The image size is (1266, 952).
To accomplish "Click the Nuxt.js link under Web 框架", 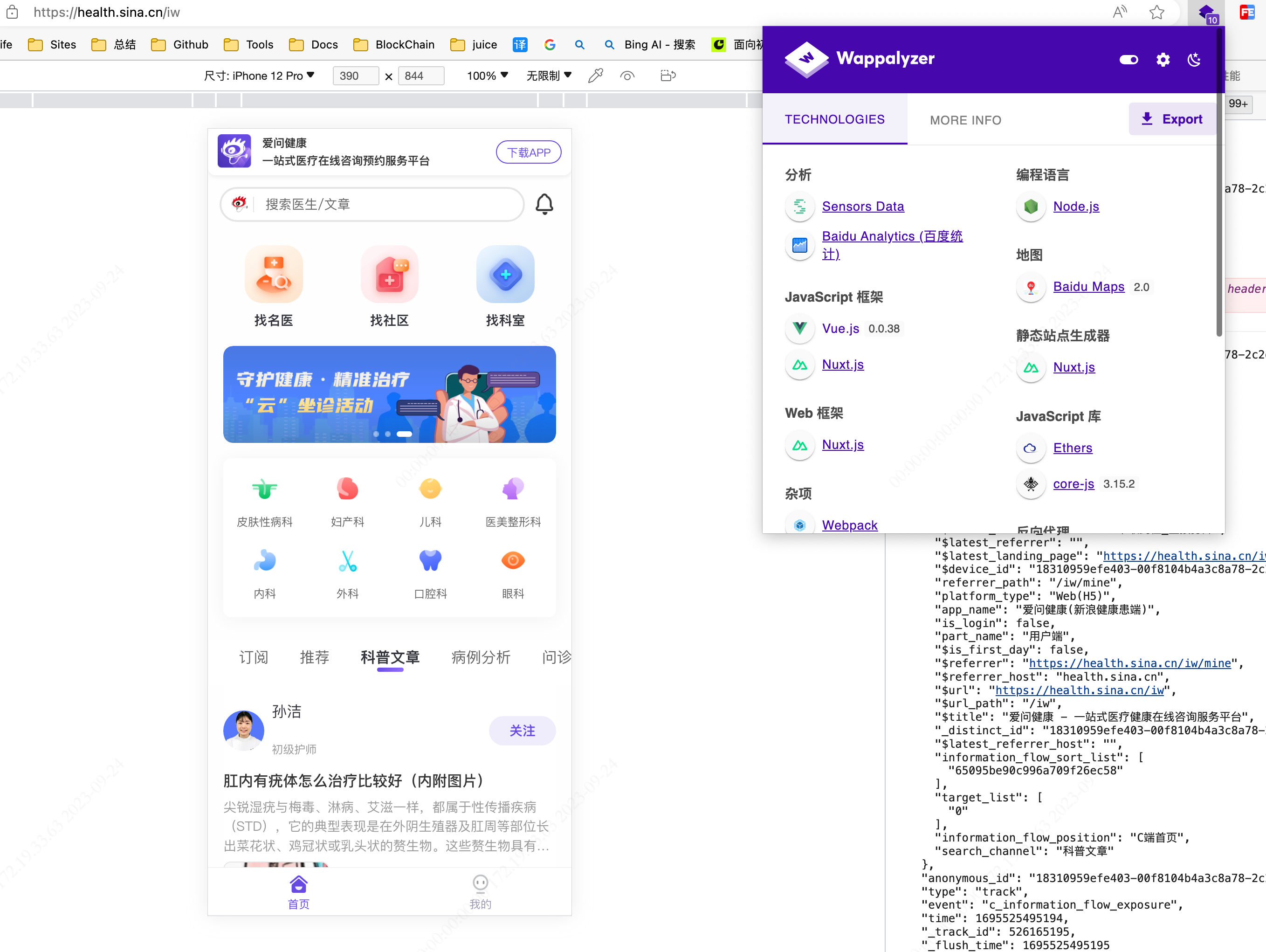I will tap(842, 445).
